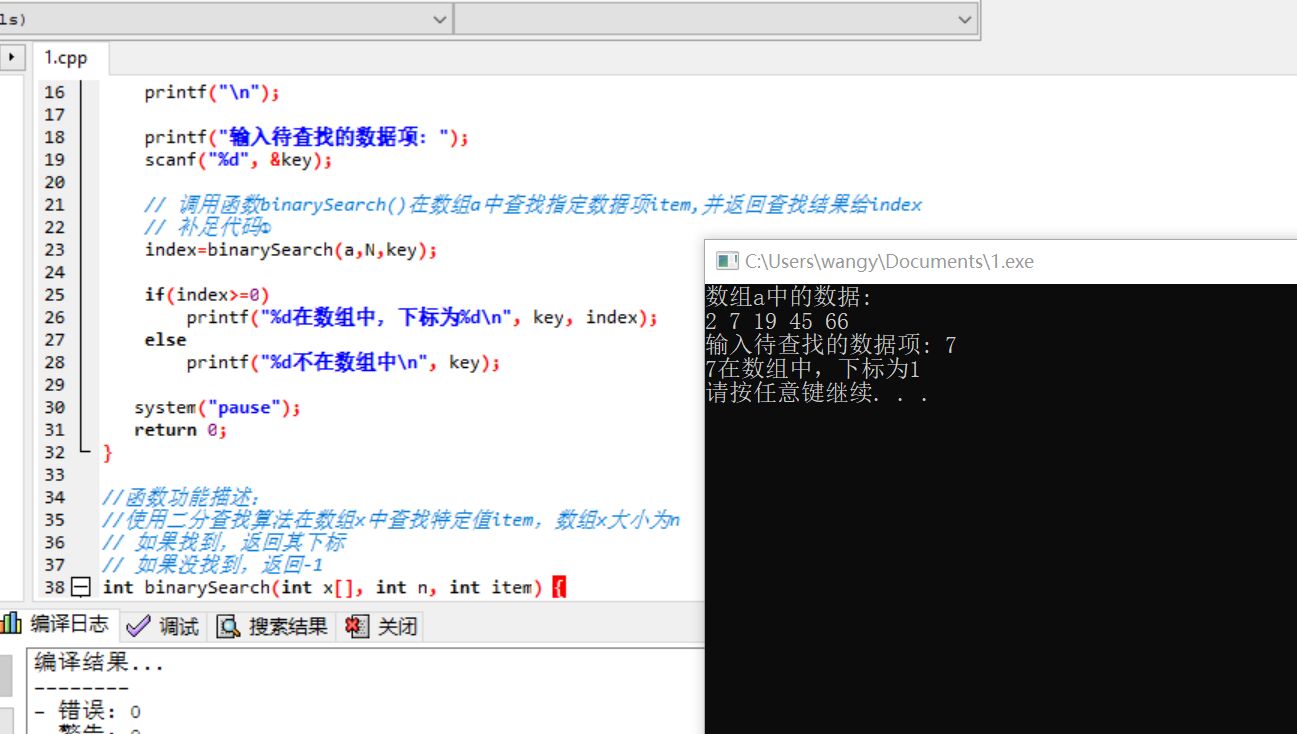This screenshot has width=1297, height=734.
Task: Click the 错误: 0 entry in compile log
Action: pyautogui.click(x=87, y=712)
